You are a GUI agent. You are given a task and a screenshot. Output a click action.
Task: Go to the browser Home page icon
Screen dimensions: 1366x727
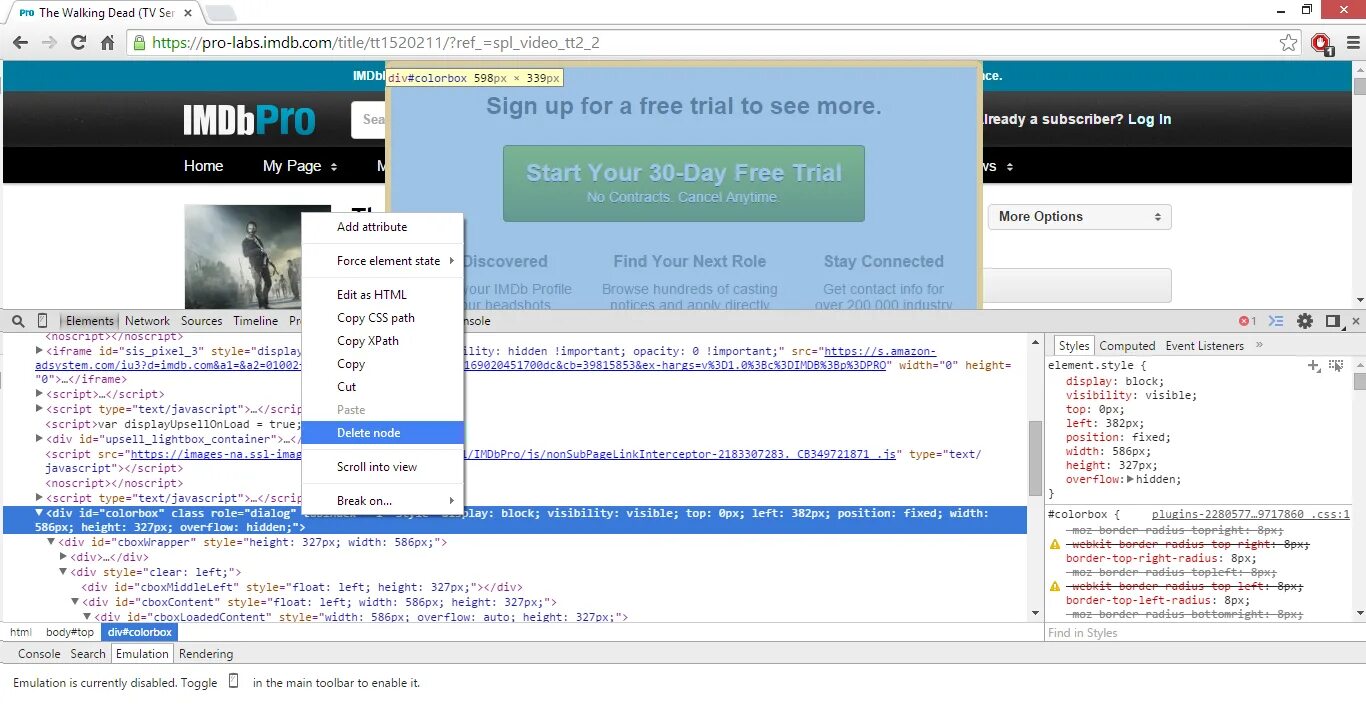[x=108, y=43]
